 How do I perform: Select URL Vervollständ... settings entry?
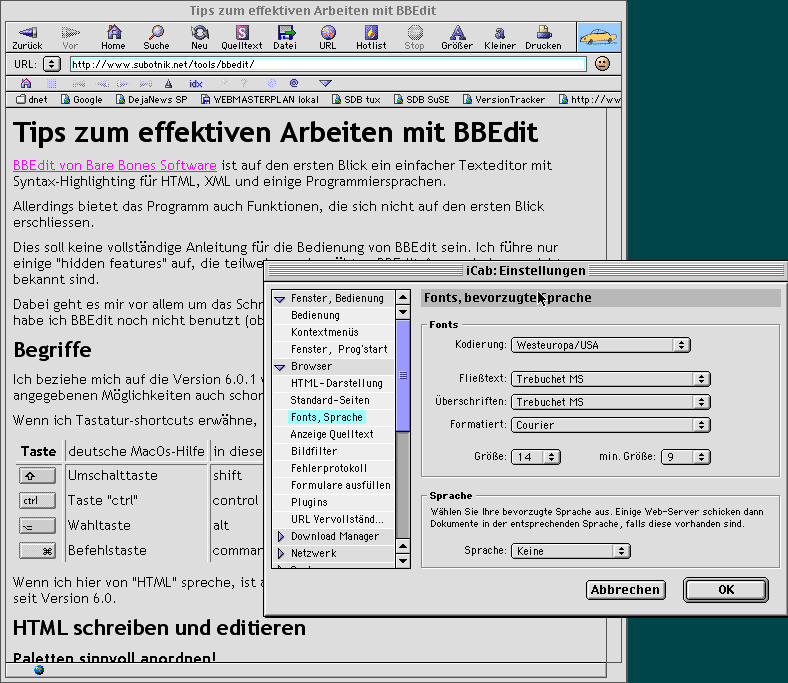(x=337, y=520)
